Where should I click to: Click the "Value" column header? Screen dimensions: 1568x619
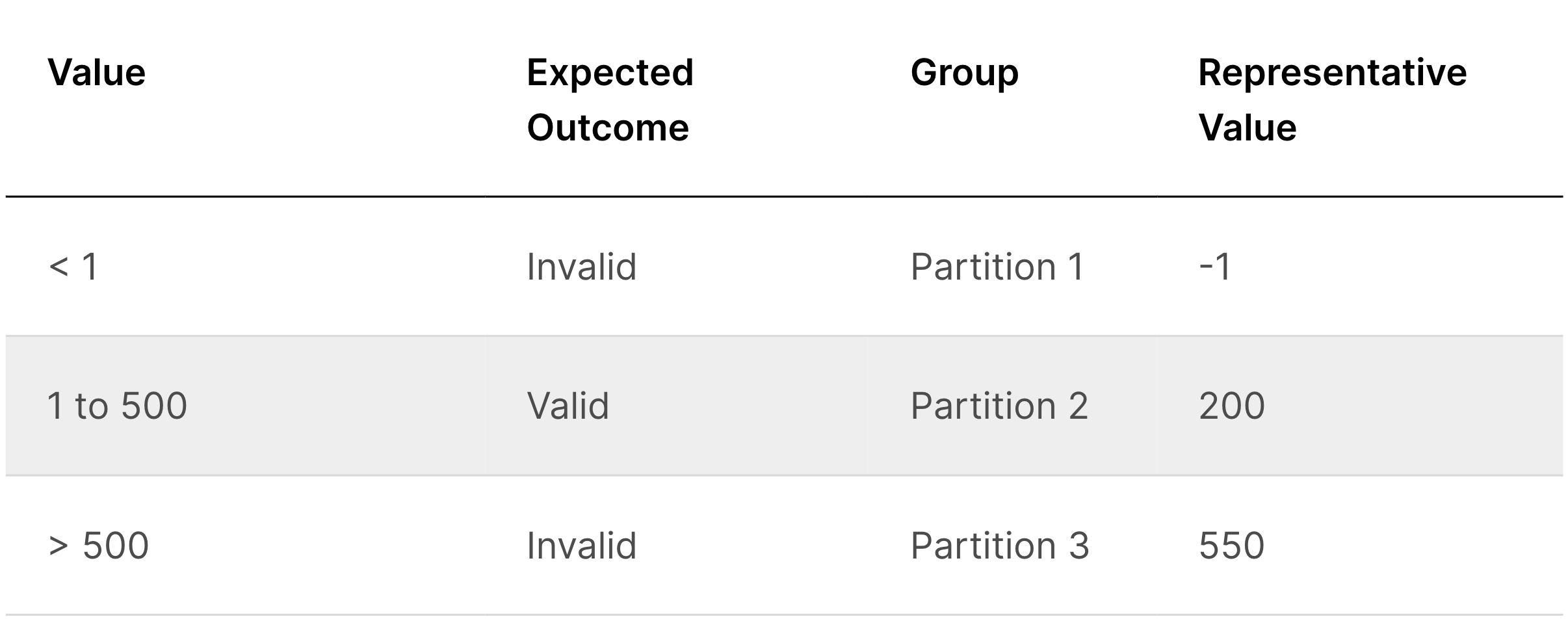click(96, 72)
